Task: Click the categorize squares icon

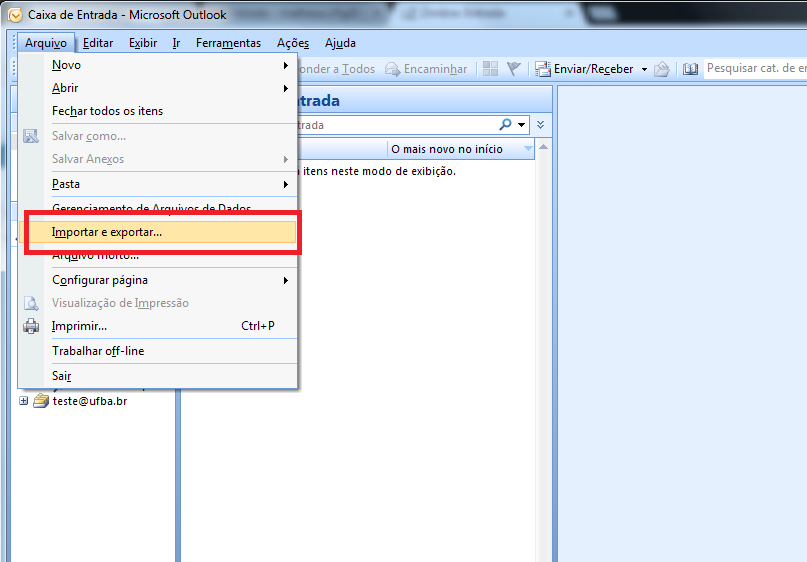Action: tap(490, 69)
